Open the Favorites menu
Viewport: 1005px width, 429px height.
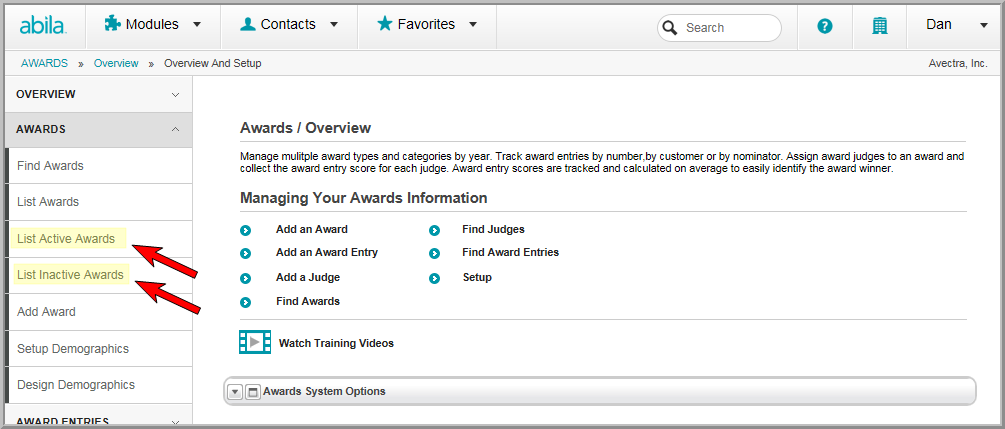(x=427, y=25)
